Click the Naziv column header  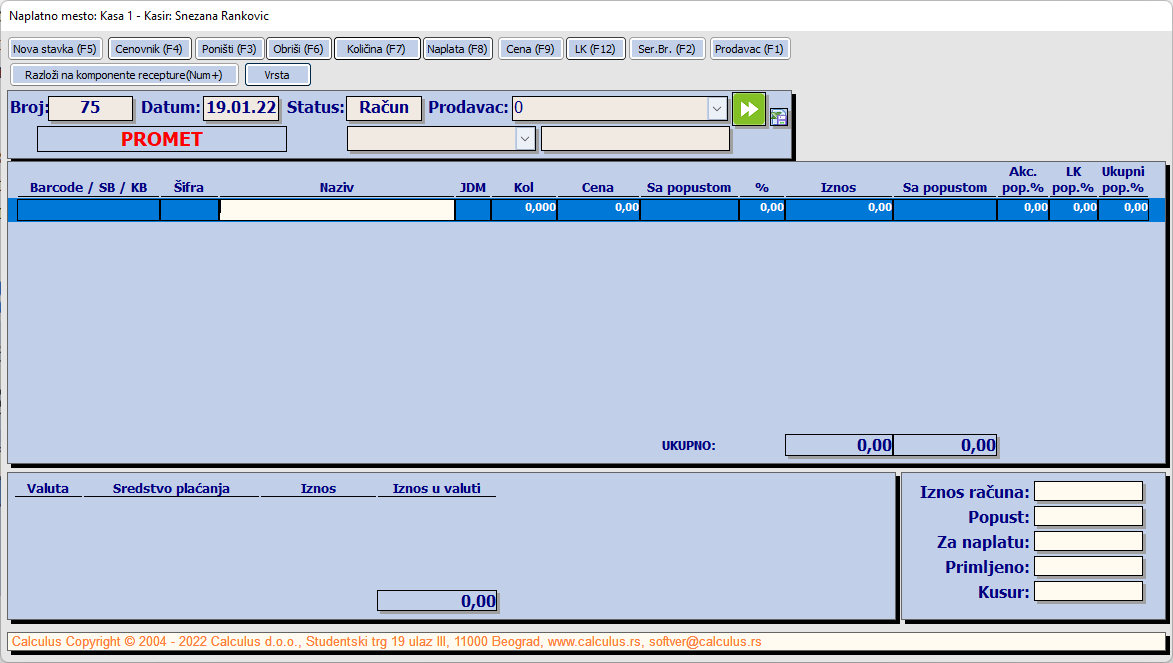[x=337, y=188]
